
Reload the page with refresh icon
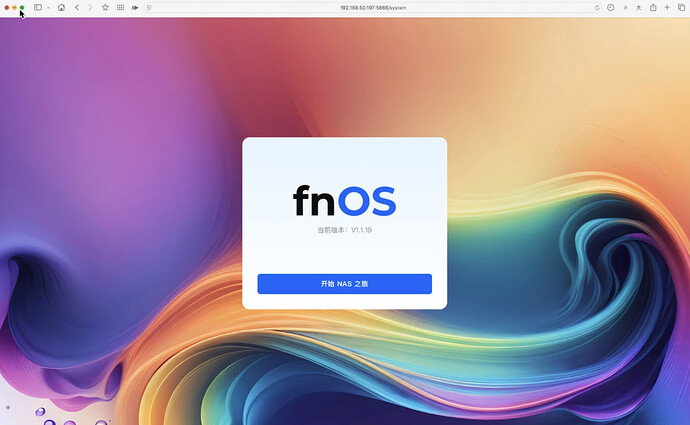tap(597, 7)
